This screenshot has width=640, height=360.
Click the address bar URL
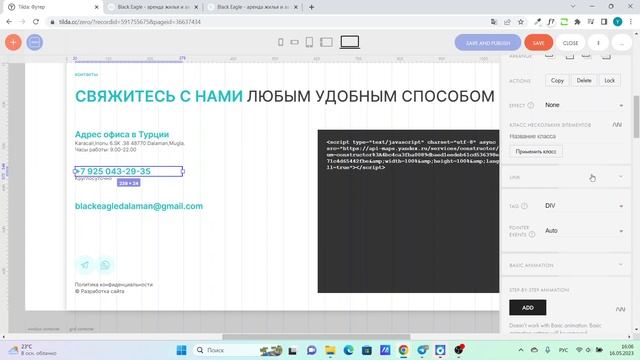[130, 22]
